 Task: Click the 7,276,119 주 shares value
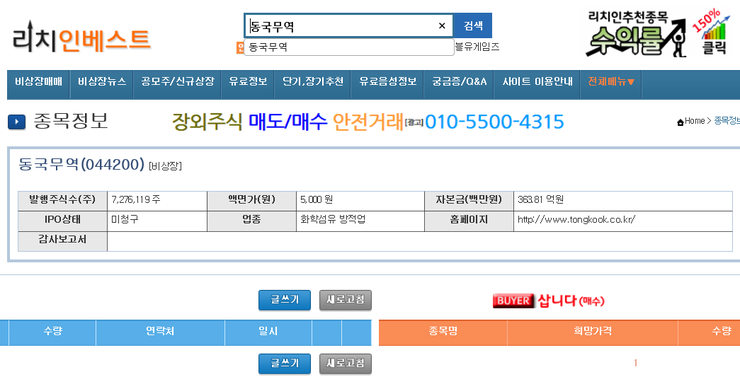[x=135, y=200]
